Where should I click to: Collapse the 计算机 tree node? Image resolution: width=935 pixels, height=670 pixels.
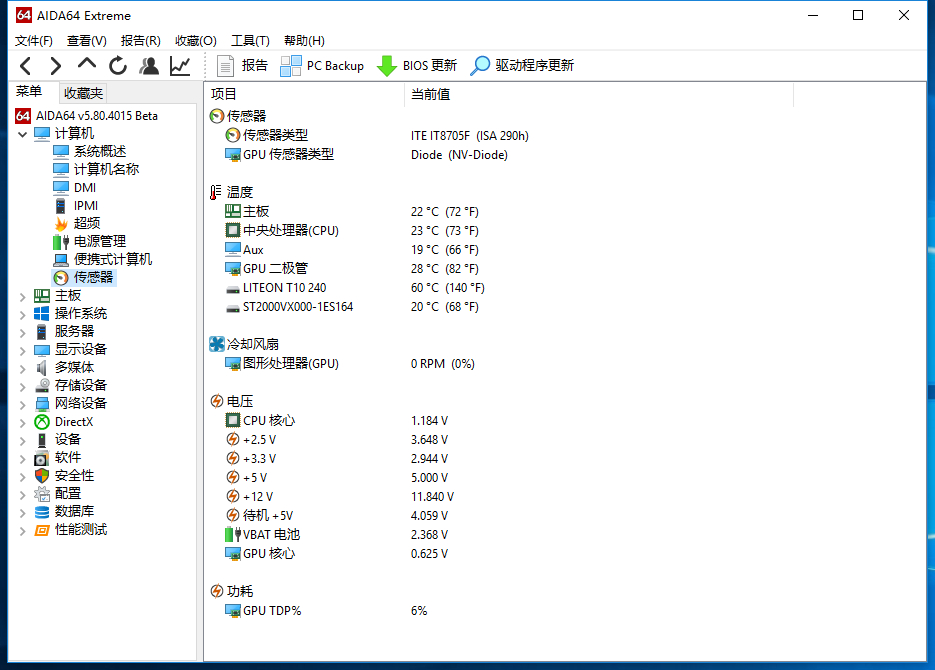[x=22, y=134]
